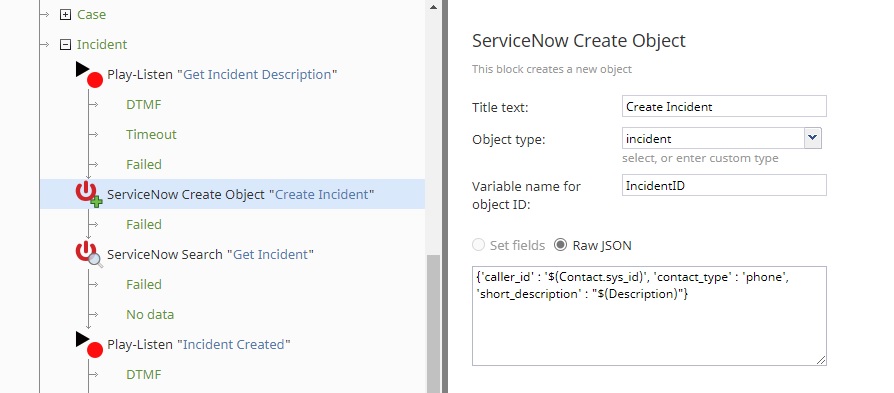Image resolution: width=894 pixels, height=393 pixels.
Task: Select the Raw JSON radio button
Action: click(x=561, y=245)
